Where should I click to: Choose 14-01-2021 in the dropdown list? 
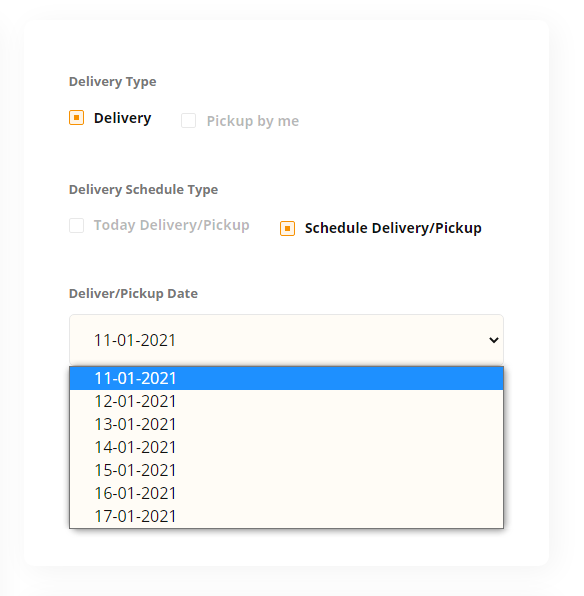[x=286, y=447]
